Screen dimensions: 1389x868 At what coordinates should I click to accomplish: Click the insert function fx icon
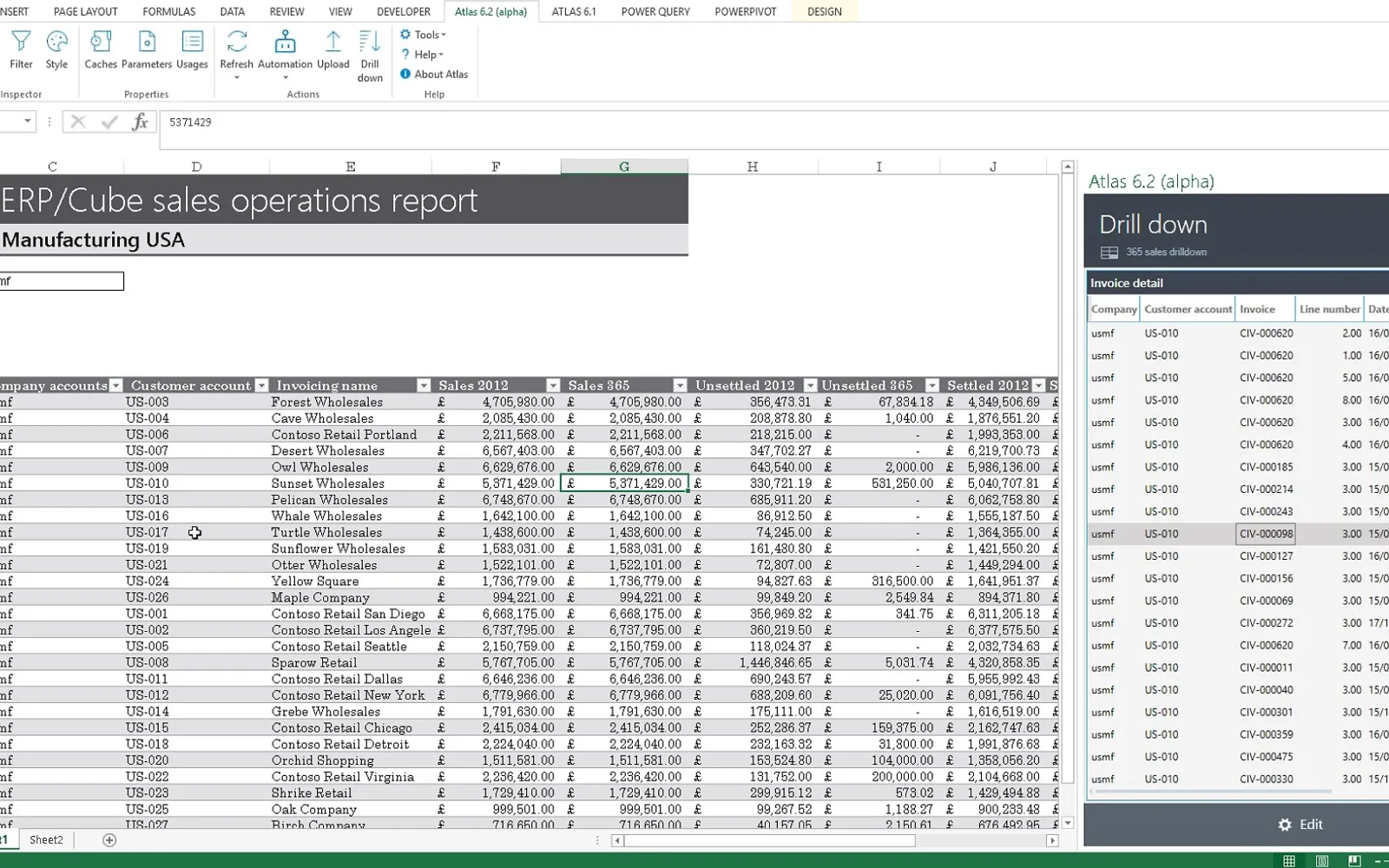click(x=140, y=122)
